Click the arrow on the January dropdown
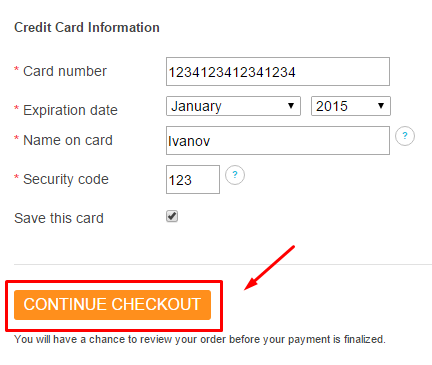432x365 pixels. 291,106
